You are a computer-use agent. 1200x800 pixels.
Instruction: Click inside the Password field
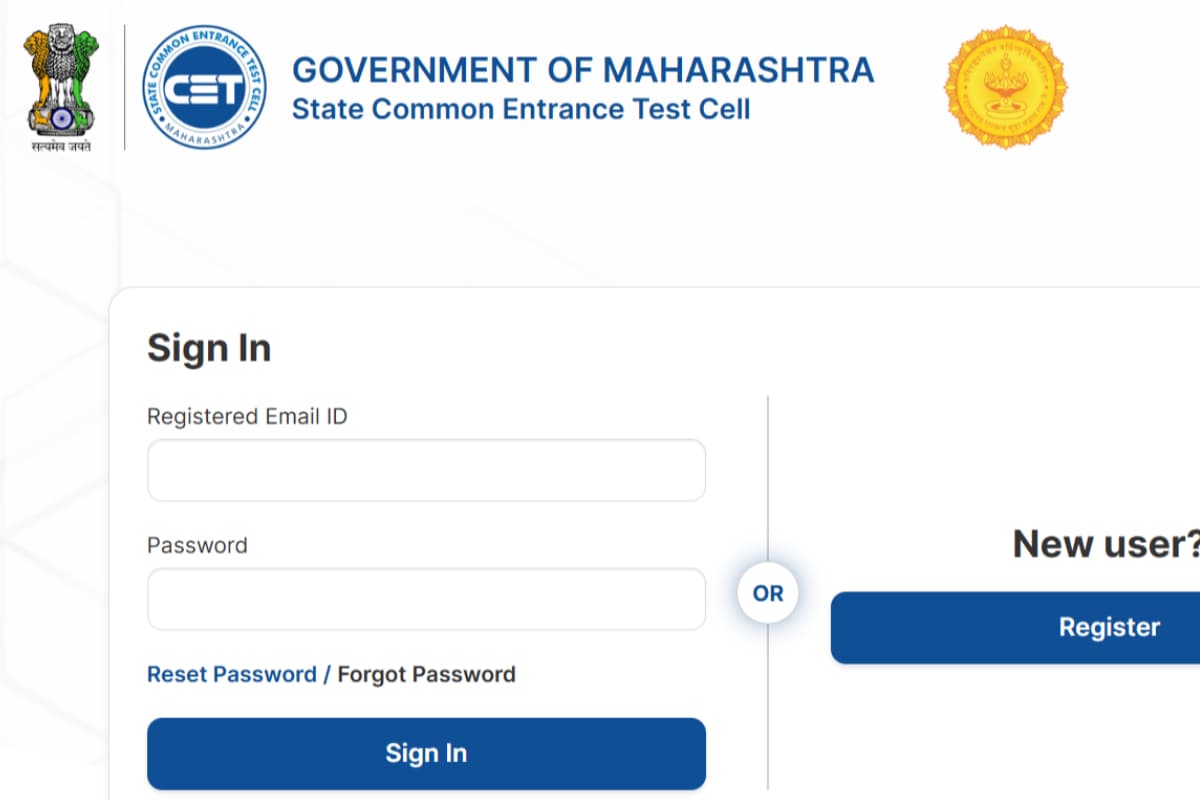point(426,598)
